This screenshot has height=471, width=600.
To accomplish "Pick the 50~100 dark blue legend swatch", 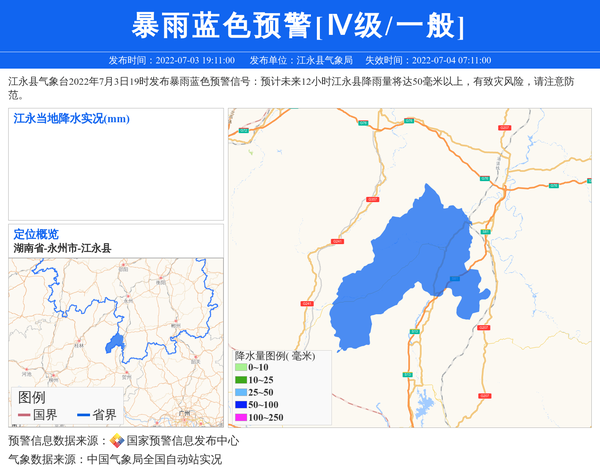I will 240,405.
